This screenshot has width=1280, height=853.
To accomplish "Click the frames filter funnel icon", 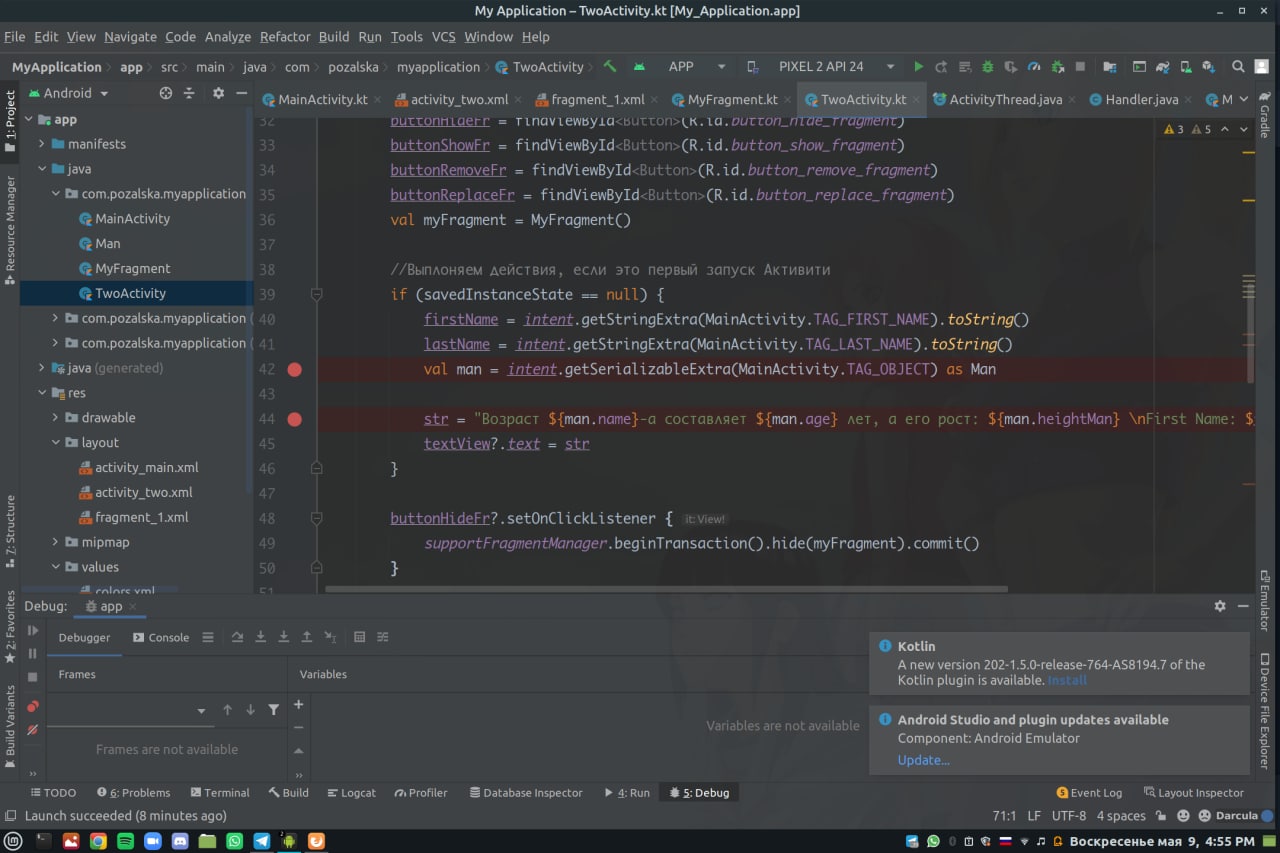I will coord(274,710).
